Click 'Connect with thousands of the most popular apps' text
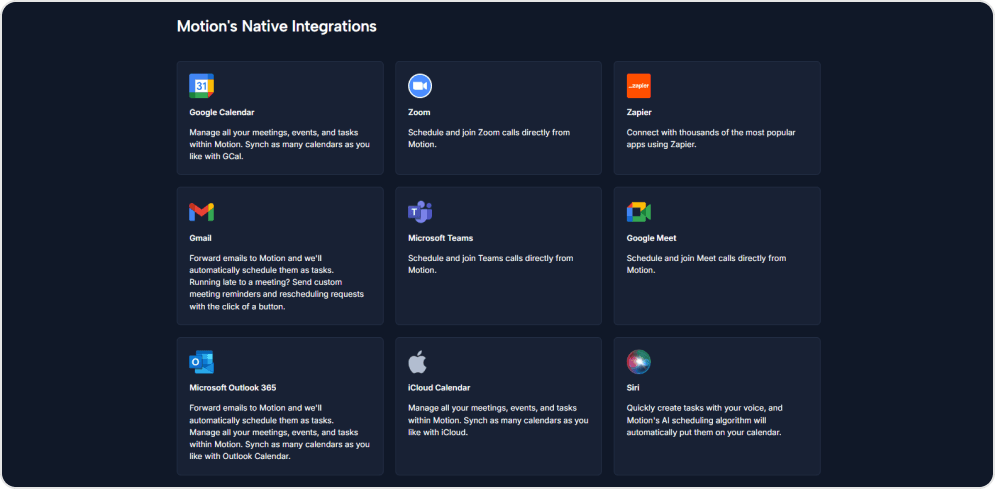This screenshot has width=995, height=489. [711, 138]
